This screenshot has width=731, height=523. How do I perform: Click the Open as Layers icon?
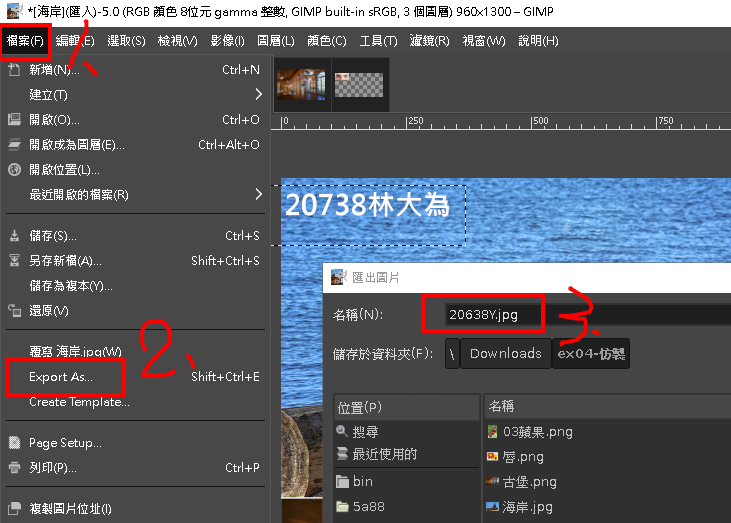tap(14, 145)
